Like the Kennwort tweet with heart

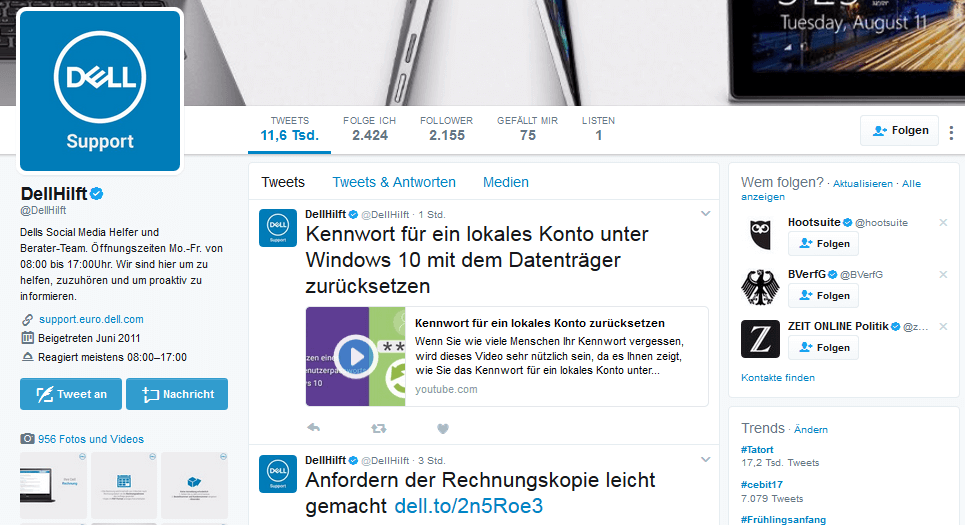[442, 428]
